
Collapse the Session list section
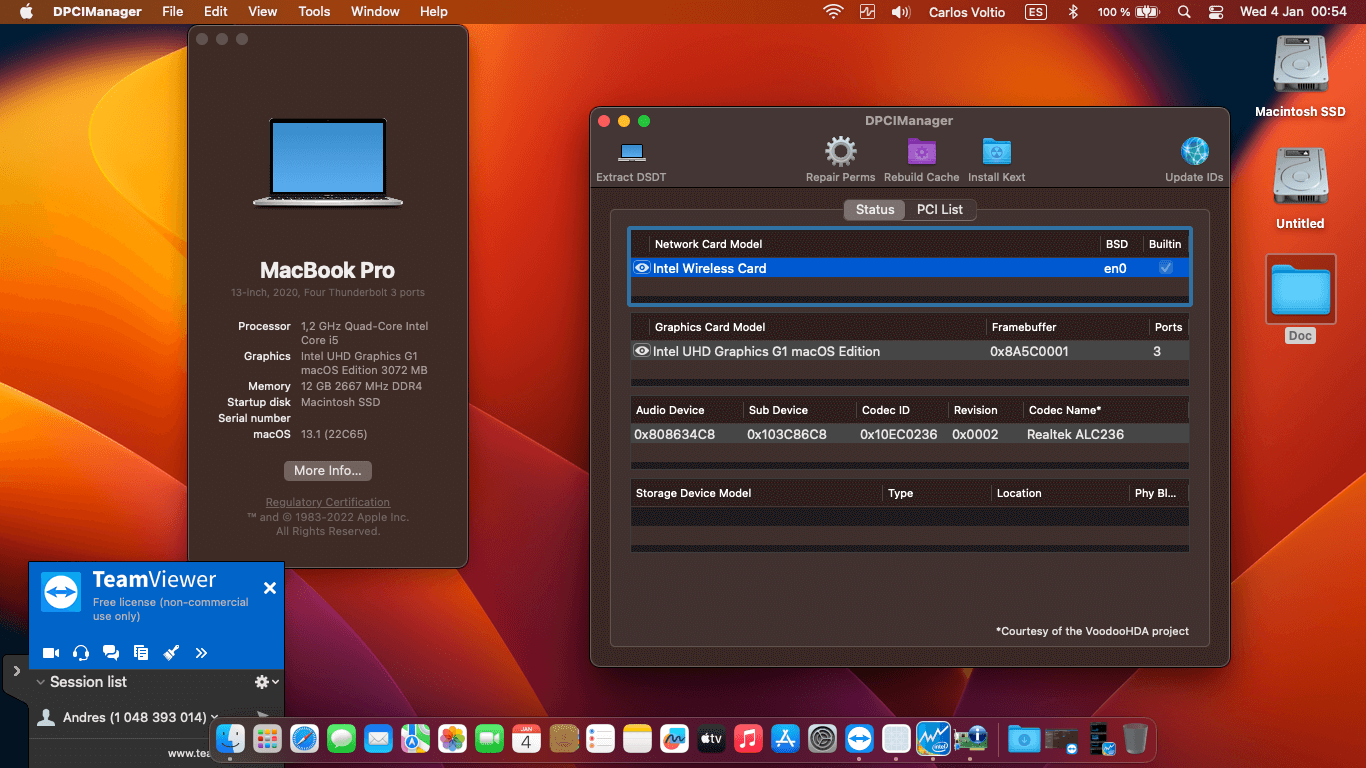[41, 682]
